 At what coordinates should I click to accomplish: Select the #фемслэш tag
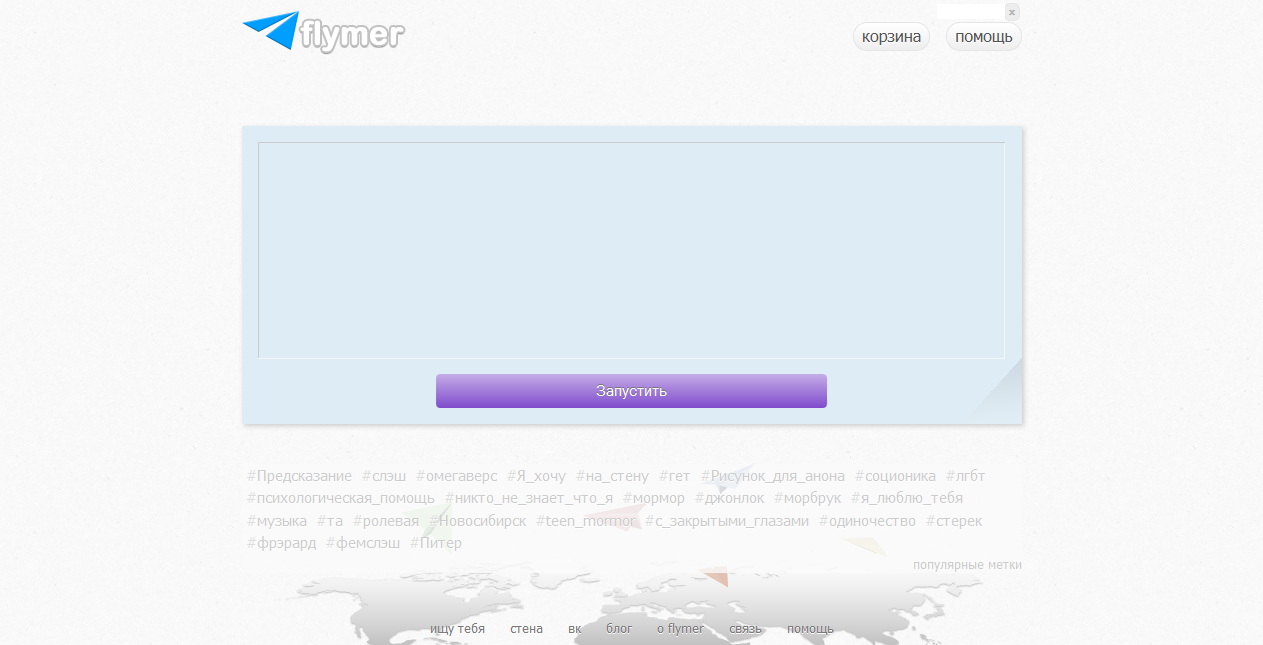[363, 543]
